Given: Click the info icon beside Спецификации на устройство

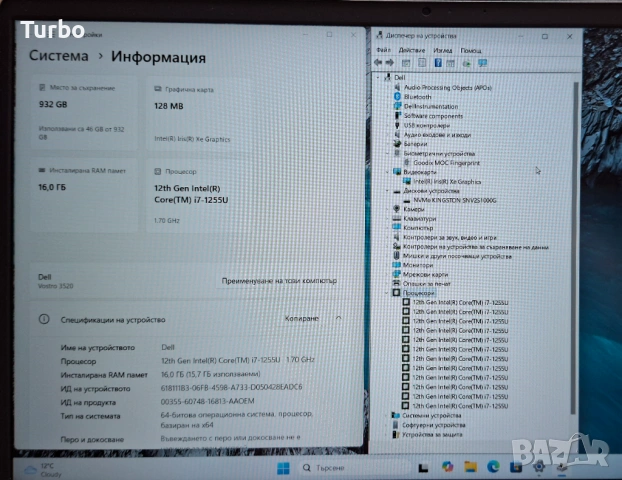Looking at the screenshot, I should pyautogui.click(x=44, y=319).
